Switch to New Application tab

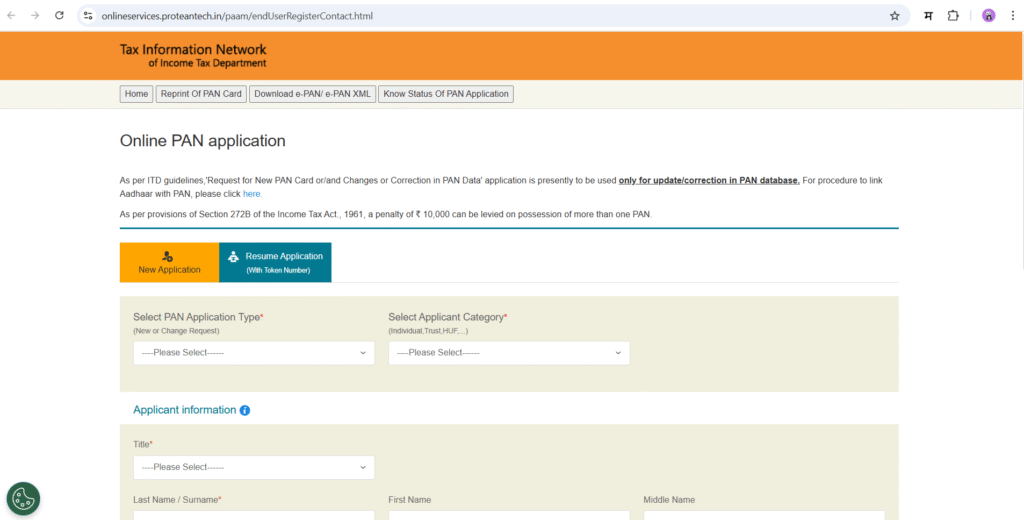pyautogui.click(x=169, y=262)
